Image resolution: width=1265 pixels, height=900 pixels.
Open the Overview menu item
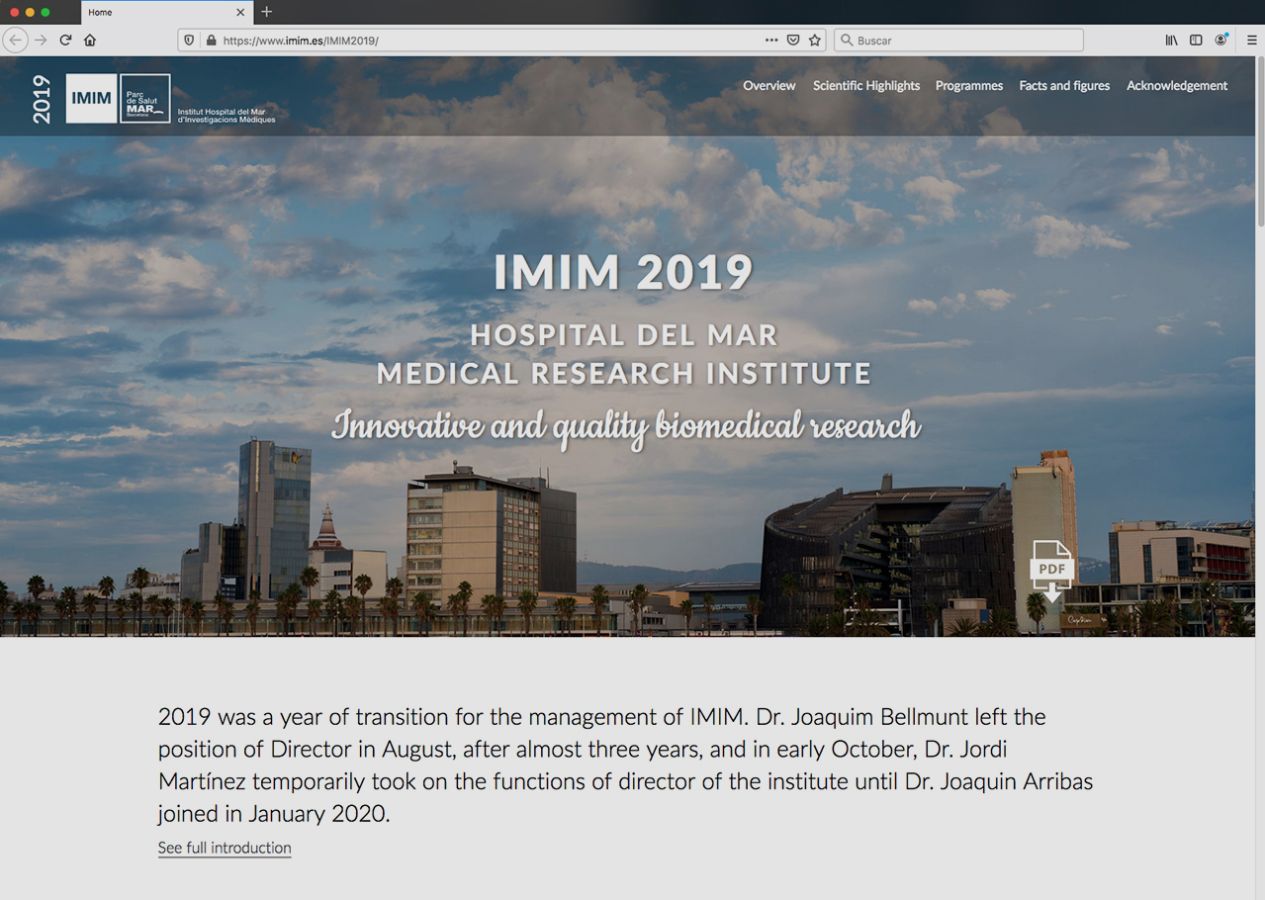(x=769, y=86)
